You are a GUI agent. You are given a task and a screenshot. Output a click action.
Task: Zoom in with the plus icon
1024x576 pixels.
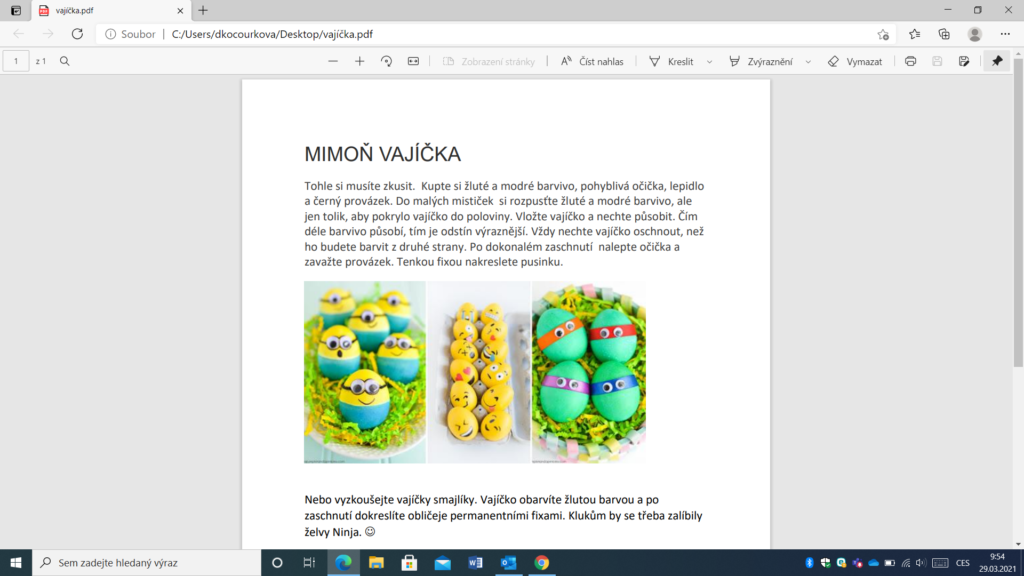(x=360, y=61)
